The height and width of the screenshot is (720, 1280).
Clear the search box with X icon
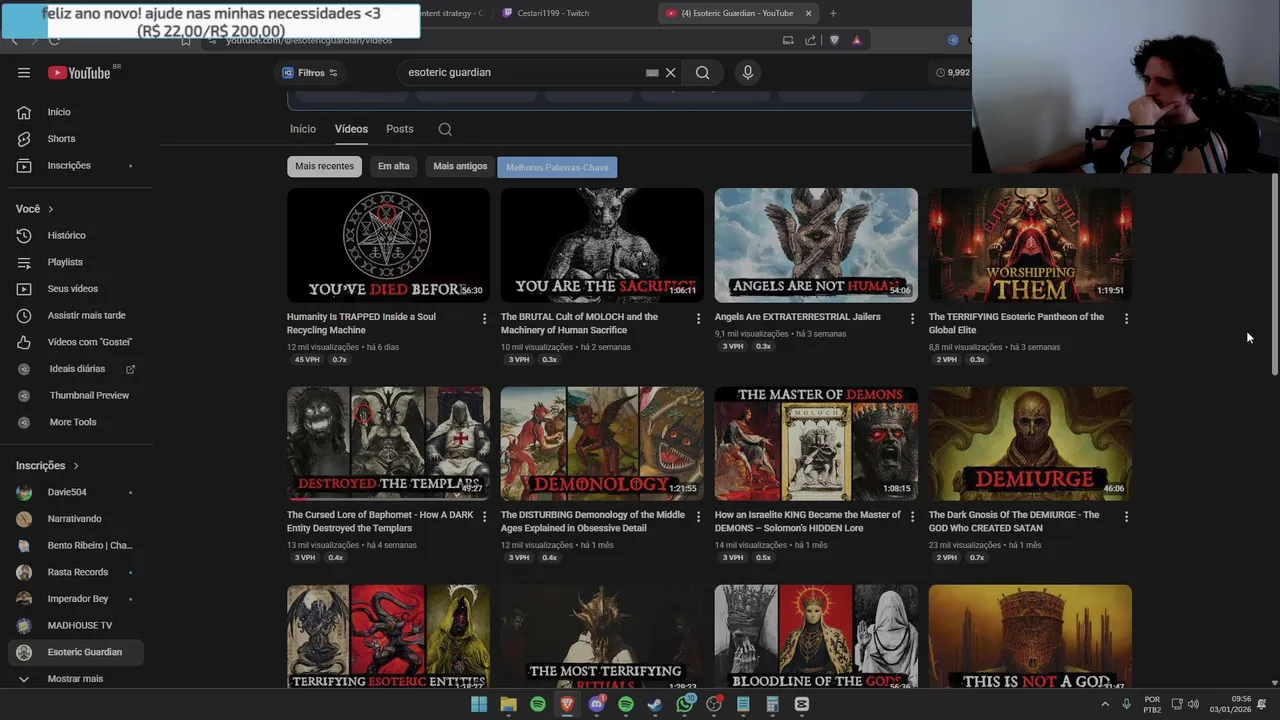671,72
